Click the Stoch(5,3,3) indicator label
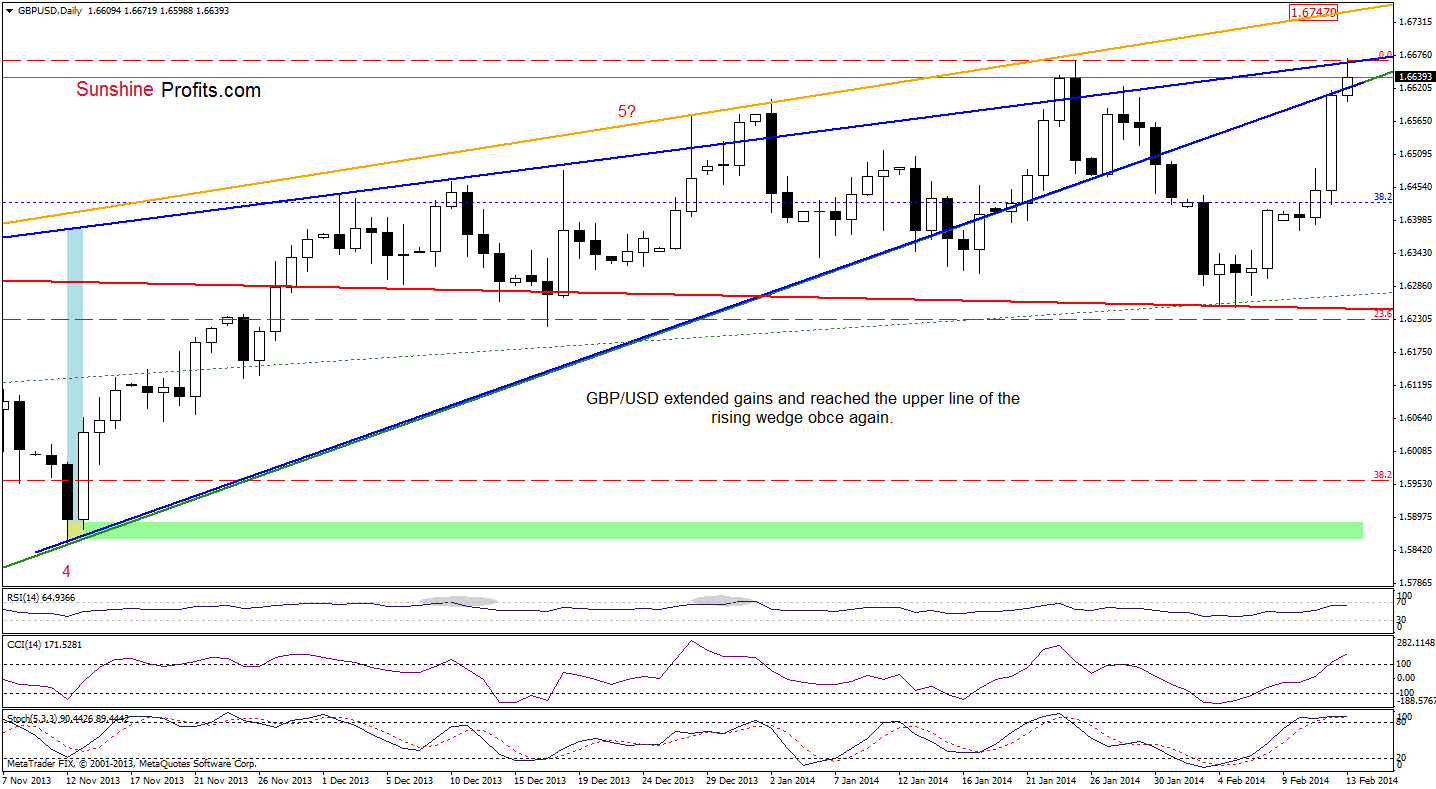This screenshot has height=789, width=1436. click(68, 717)
